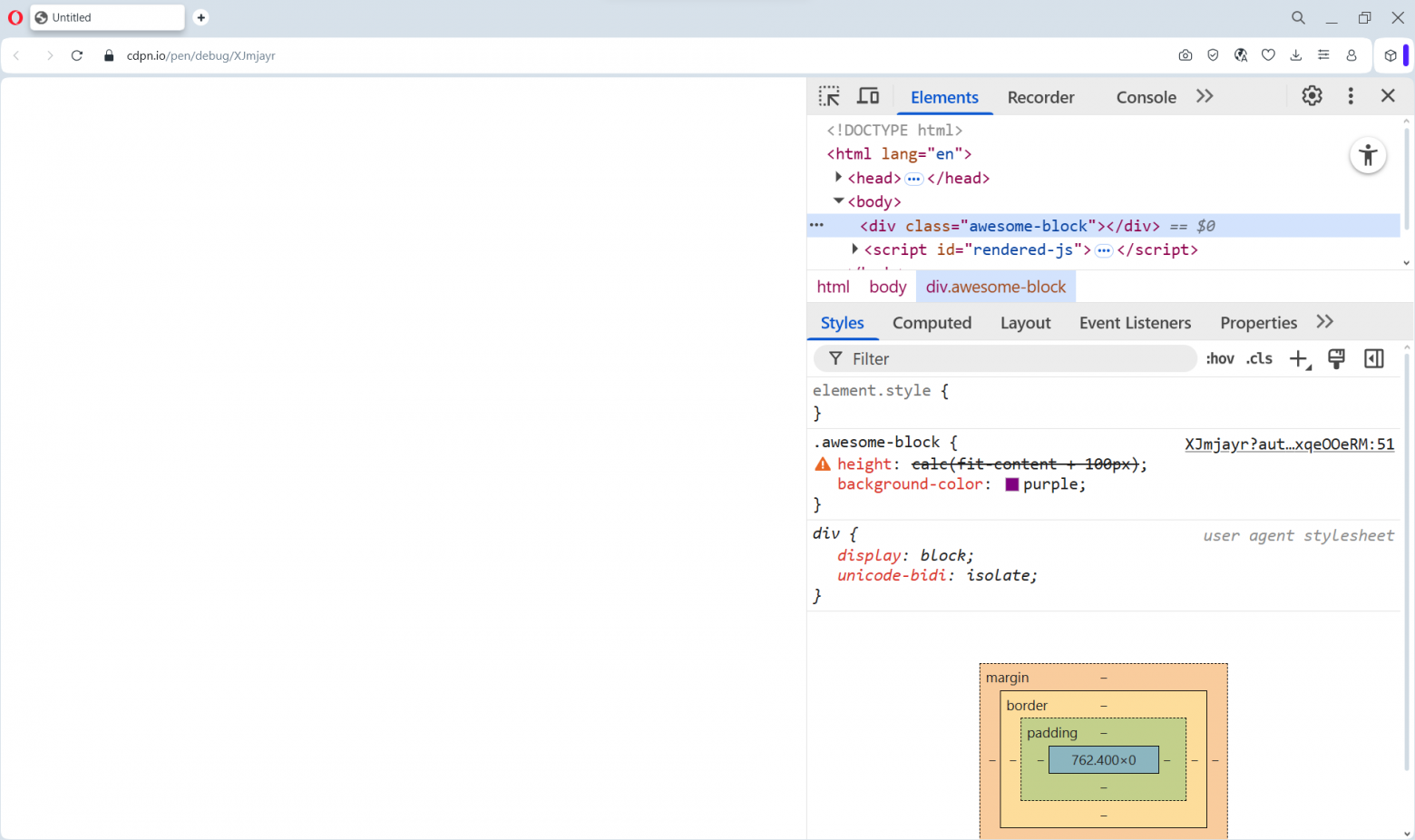Open the Computed styles tab
This screenshot has height=840, width=1415.
[932, 323]
